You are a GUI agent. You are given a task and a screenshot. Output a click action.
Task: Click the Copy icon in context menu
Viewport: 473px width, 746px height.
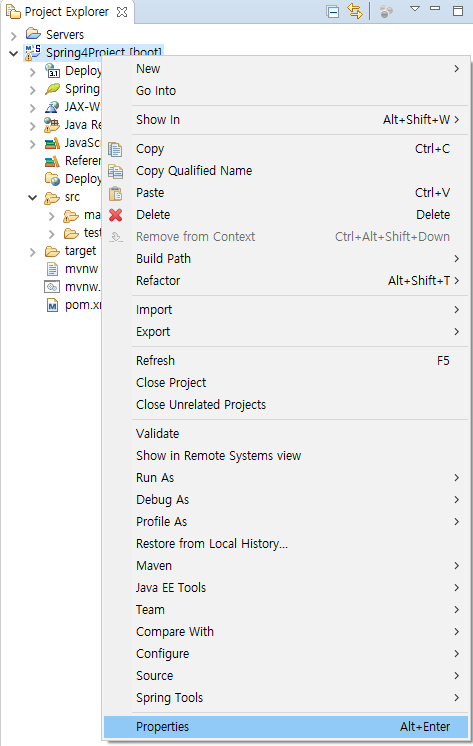[115, 149]
